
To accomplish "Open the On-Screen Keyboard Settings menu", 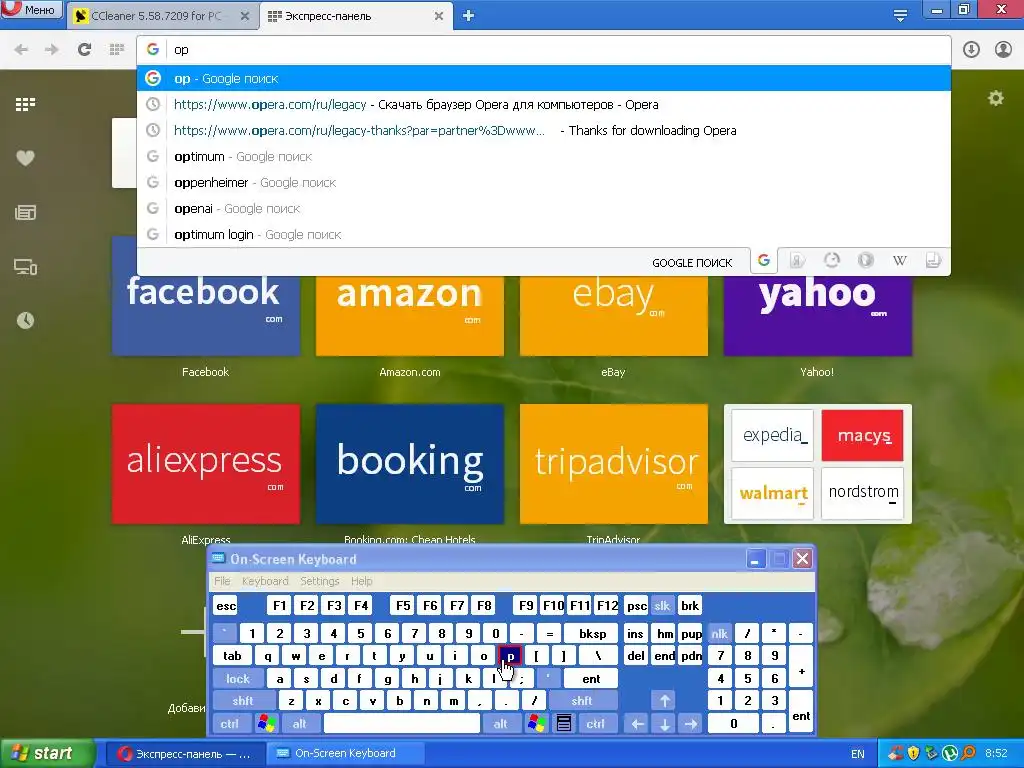I will (319, 581).
